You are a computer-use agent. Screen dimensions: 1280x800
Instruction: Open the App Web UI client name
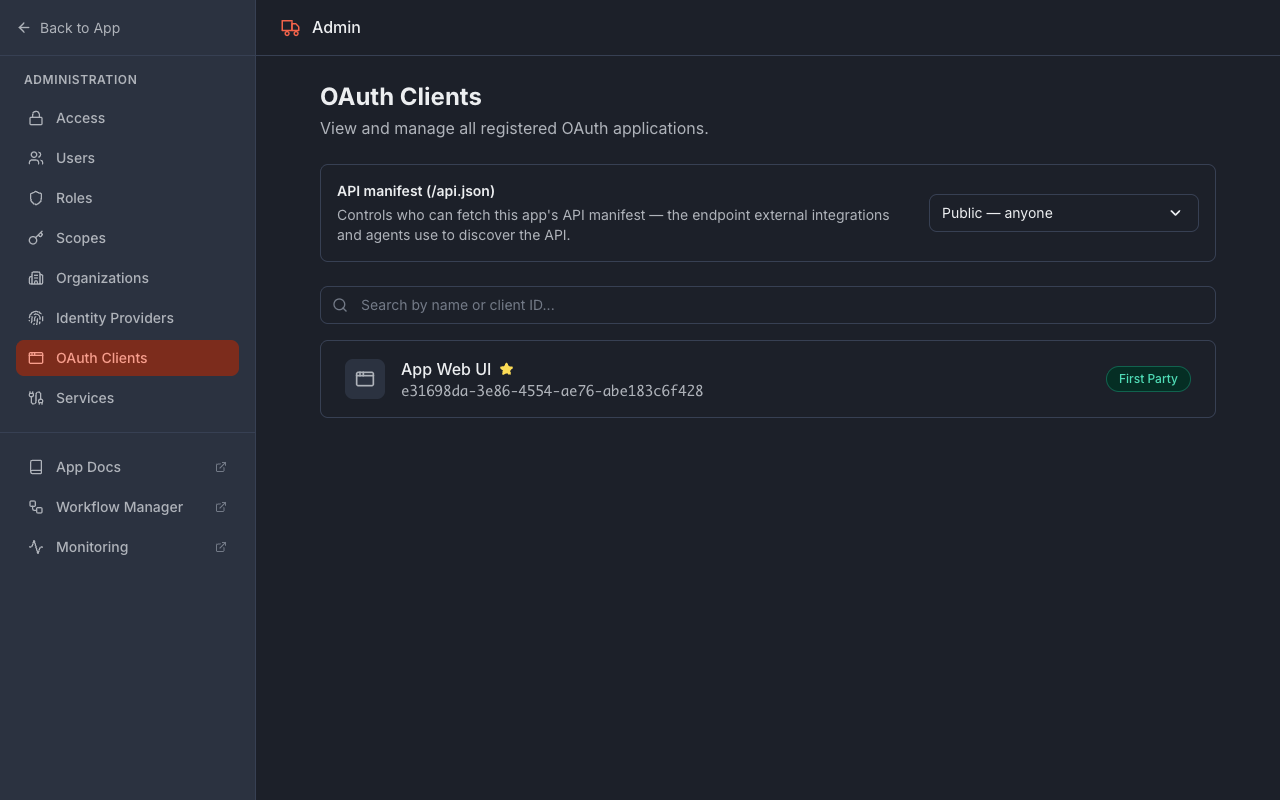point(446,369)
